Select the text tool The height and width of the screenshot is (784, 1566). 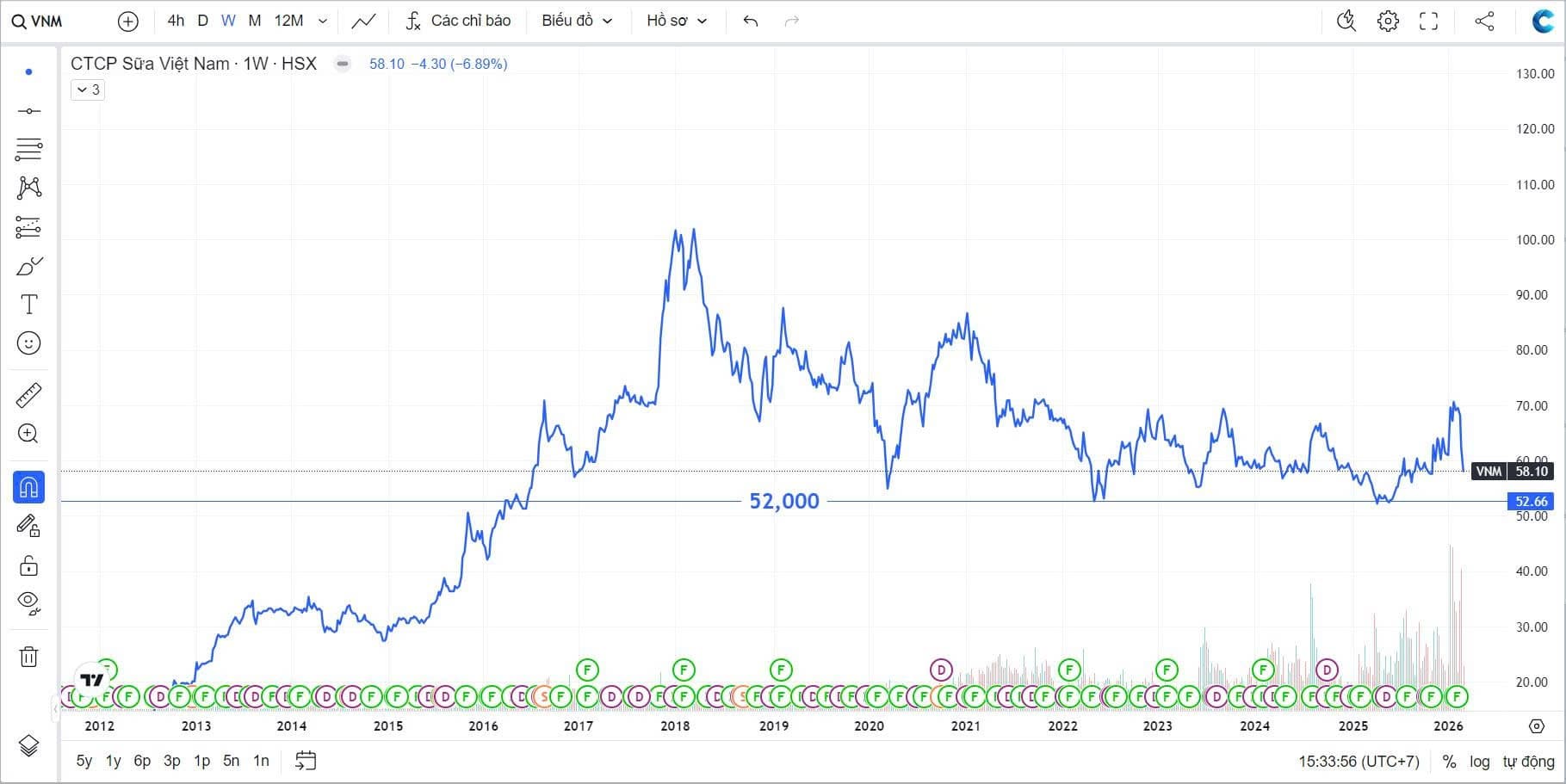[x=28, y=305]
